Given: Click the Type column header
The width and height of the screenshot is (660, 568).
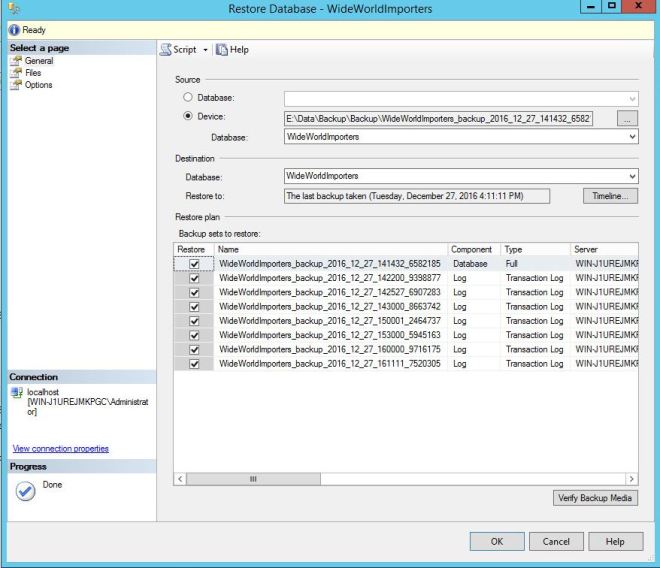Looking at the screenshot, I should click(x=535, y=249).
